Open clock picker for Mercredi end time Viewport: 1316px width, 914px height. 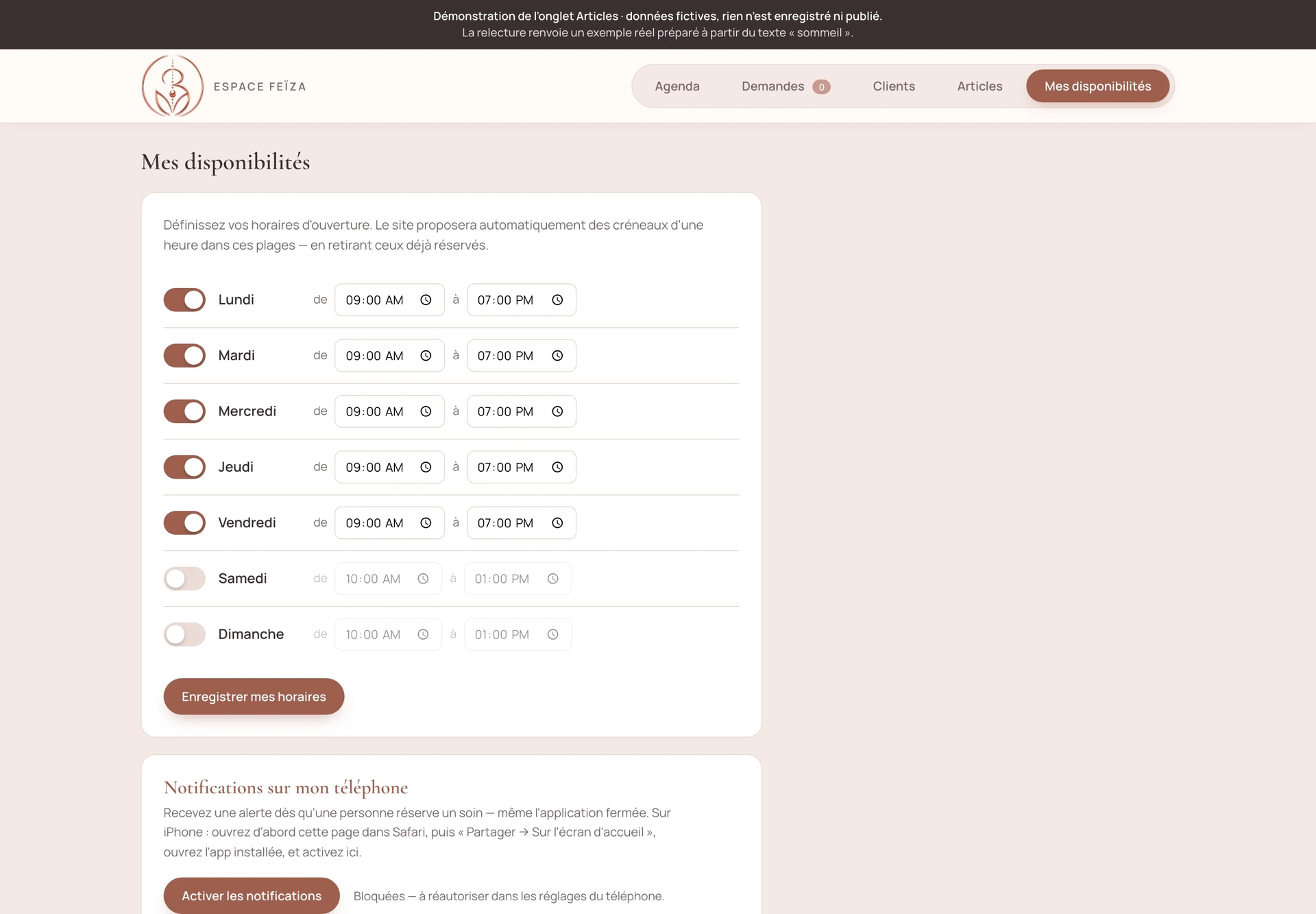[557, 411]
